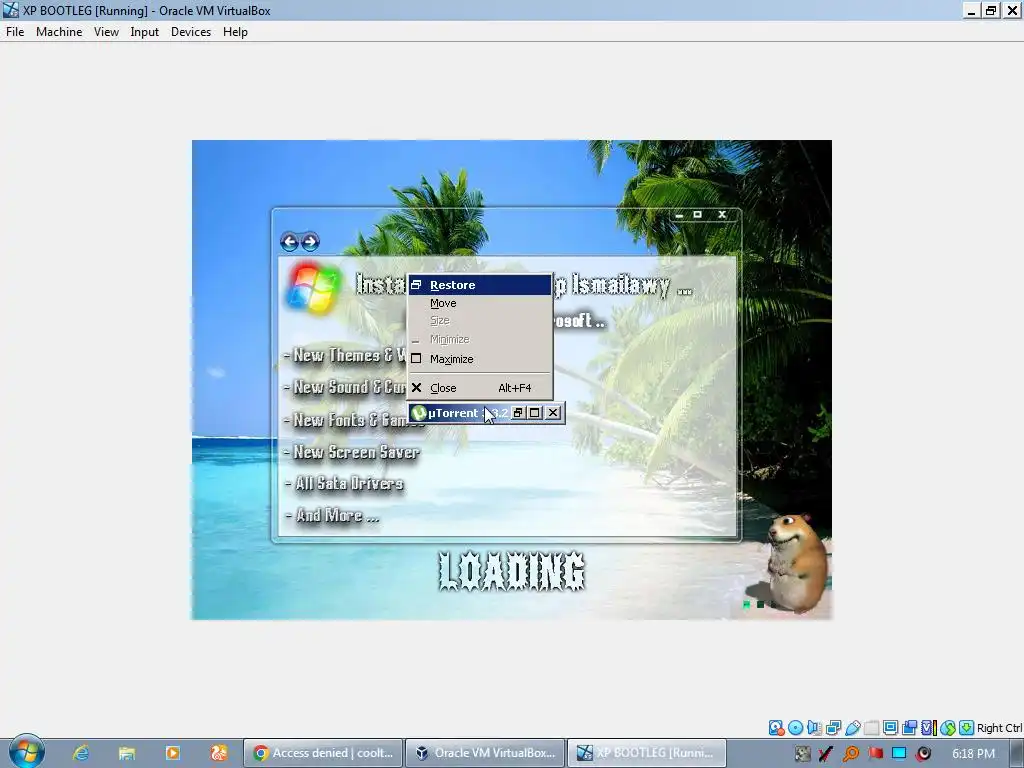
Task: Click the Show desktop strip
Action: click(1017, 754)
